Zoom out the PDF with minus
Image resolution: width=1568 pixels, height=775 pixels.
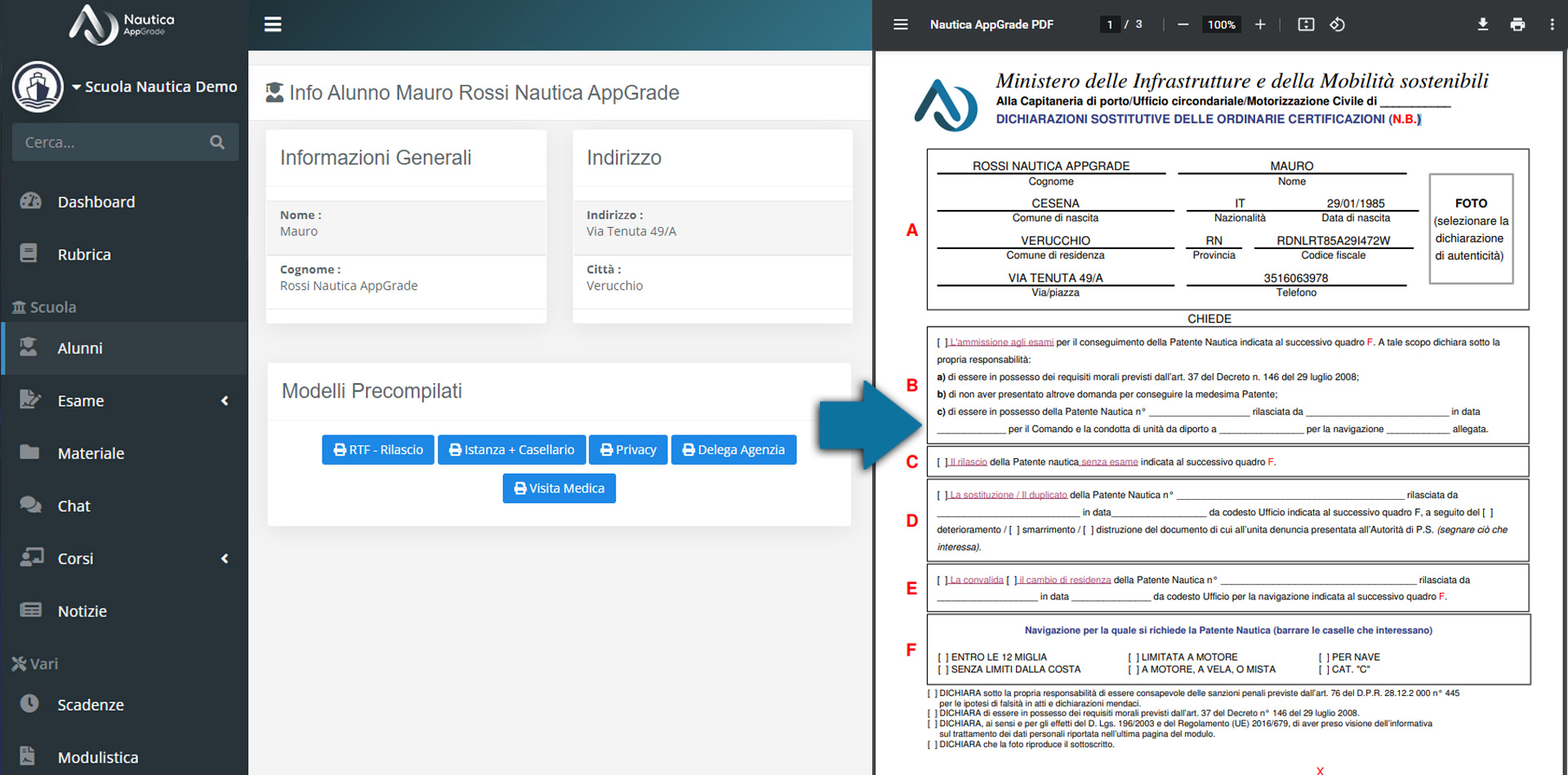click(x=1183, y=24)
